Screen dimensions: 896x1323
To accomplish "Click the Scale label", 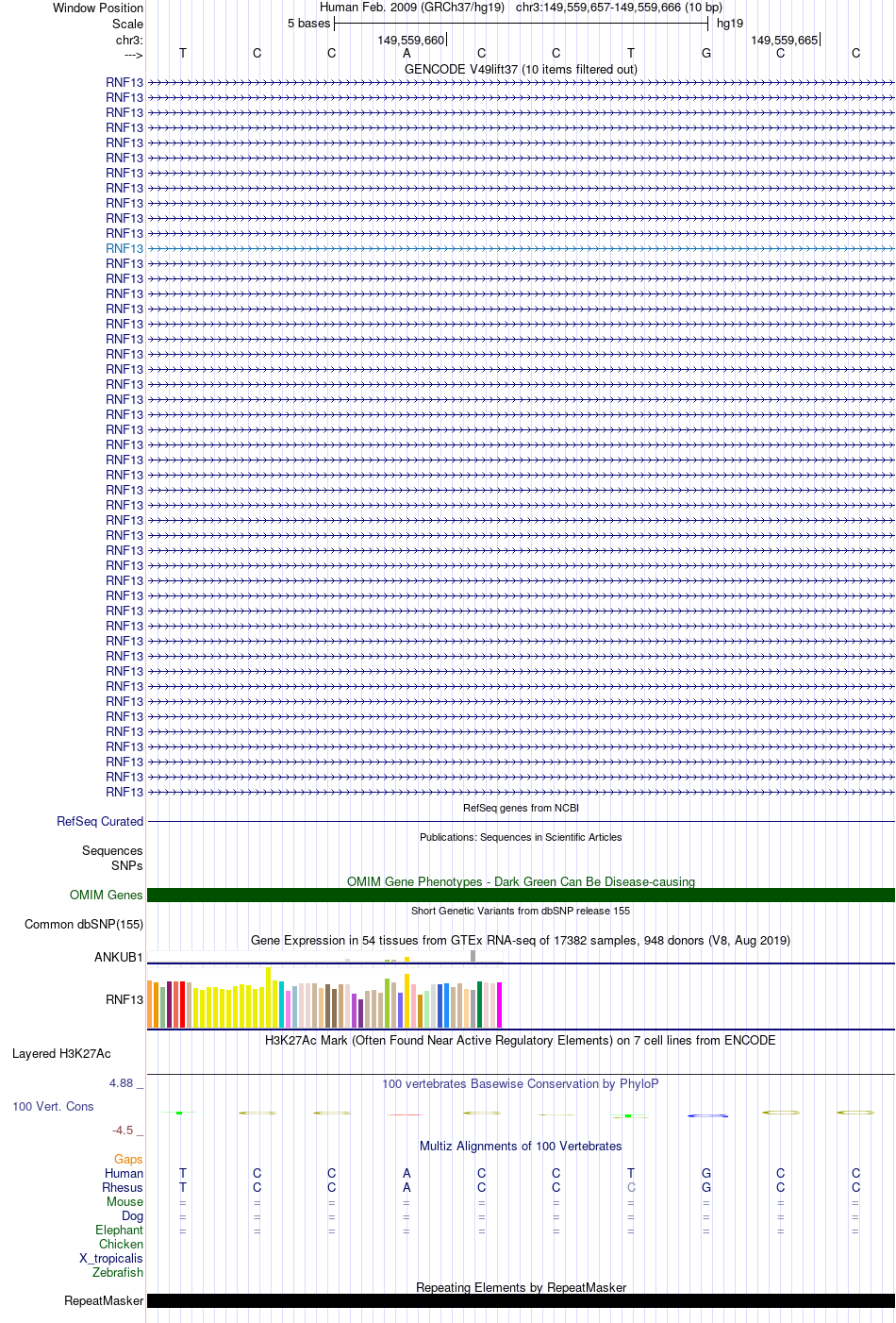I will [127, 24].
